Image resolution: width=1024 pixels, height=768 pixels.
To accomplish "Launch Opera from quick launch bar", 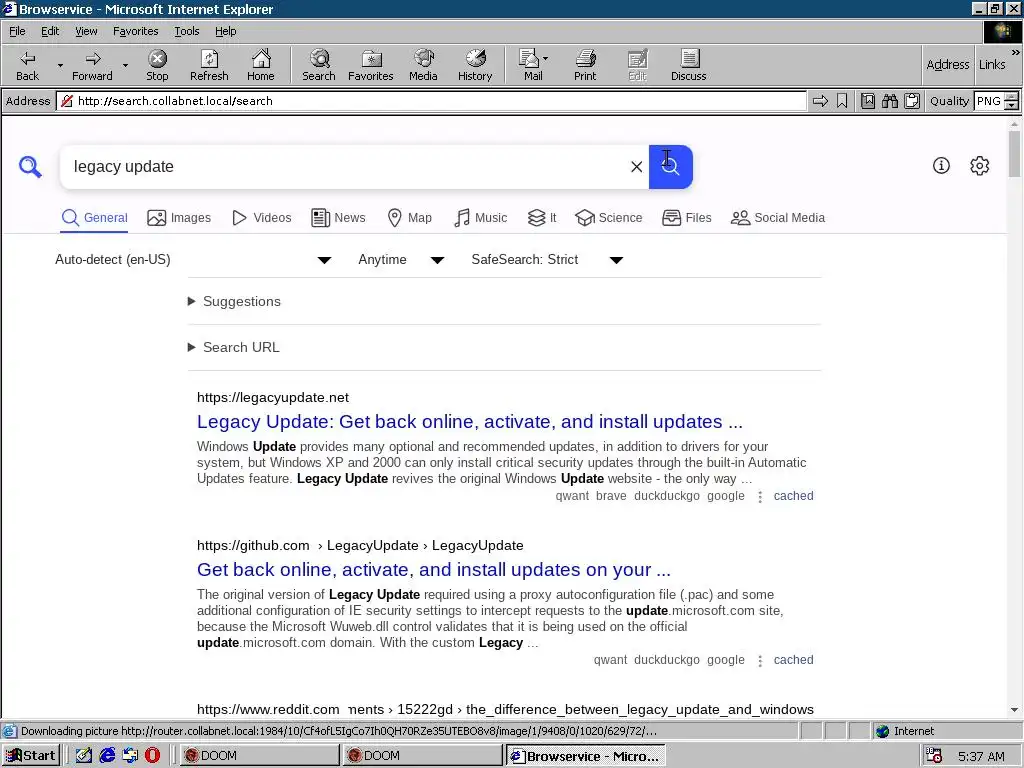I will (x=152, y=756).
